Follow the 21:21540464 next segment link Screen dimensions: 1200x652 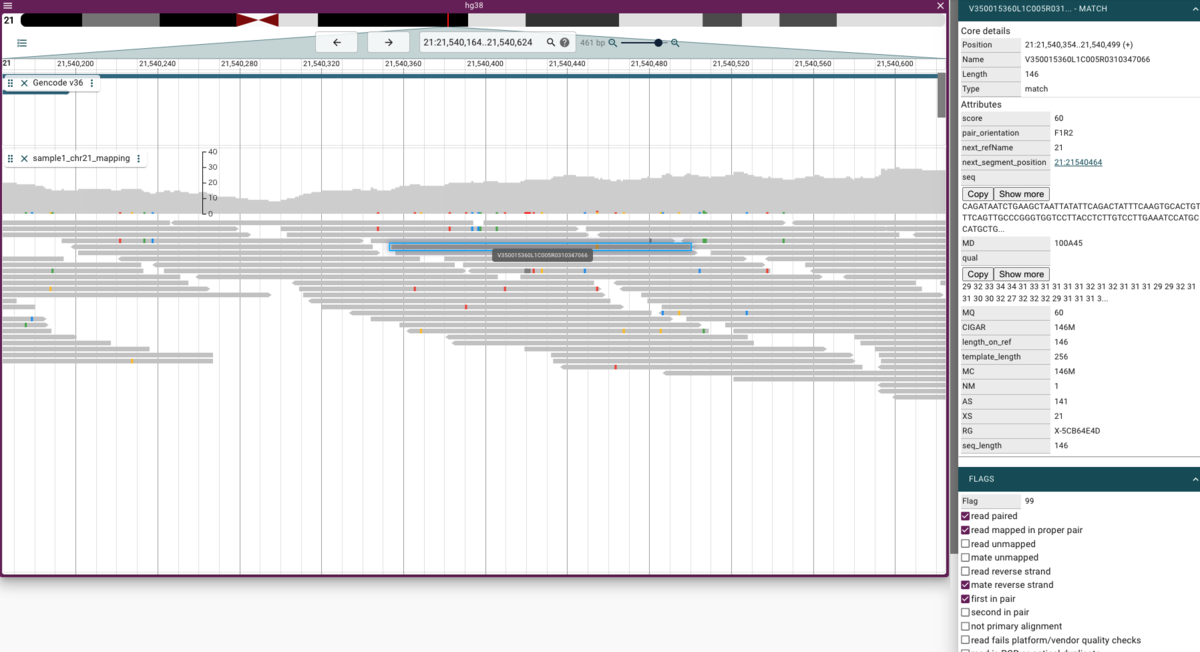point(1078,162)
